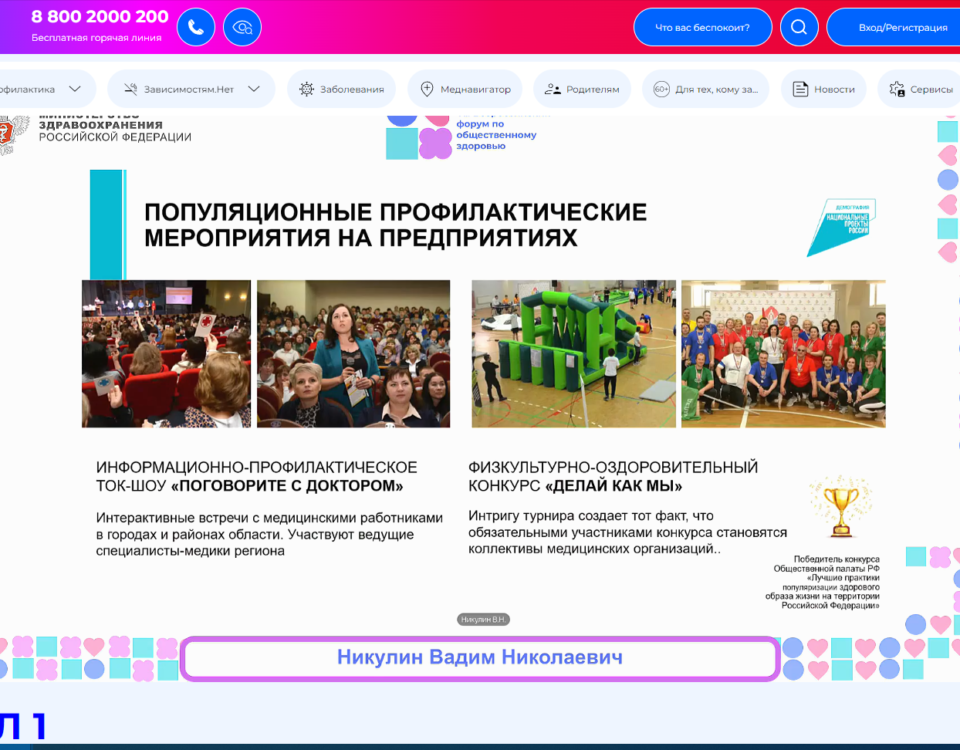Open the Зависимостям.Нет menu item

point(191,89)
